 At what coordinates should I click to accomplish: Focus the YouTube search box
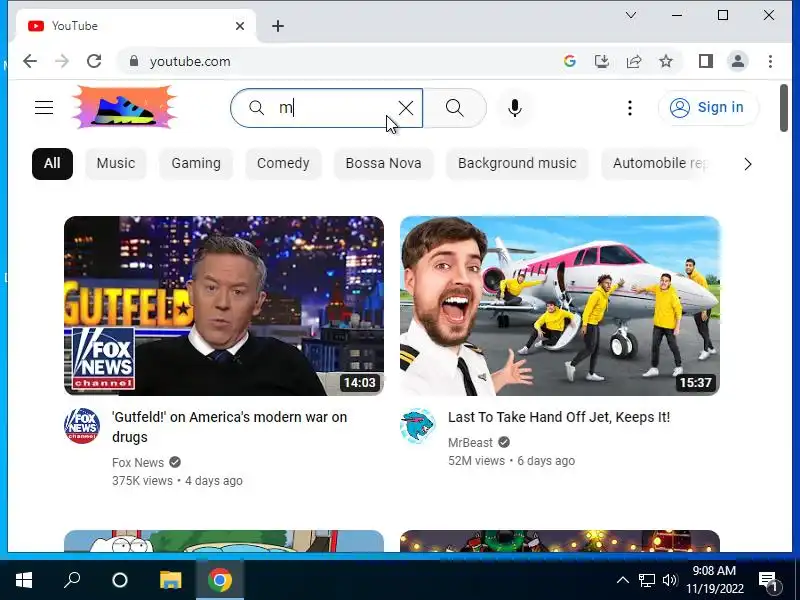tap(327, 108)
